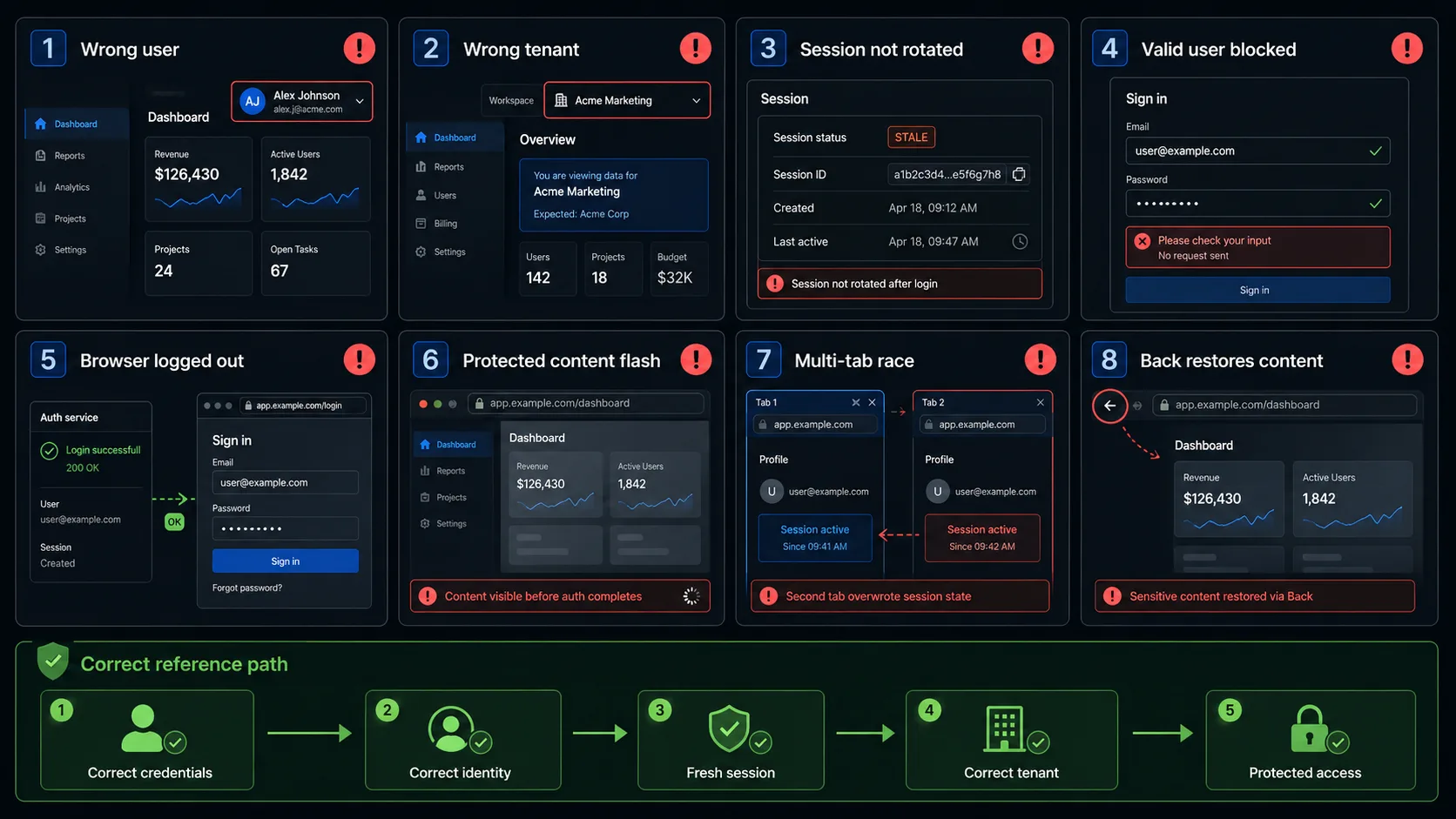The image size is (1456, 819).
Task: Expand the Acme Marketing workspace dropdown
Action: pyautogui.click(x=627, y=100)
